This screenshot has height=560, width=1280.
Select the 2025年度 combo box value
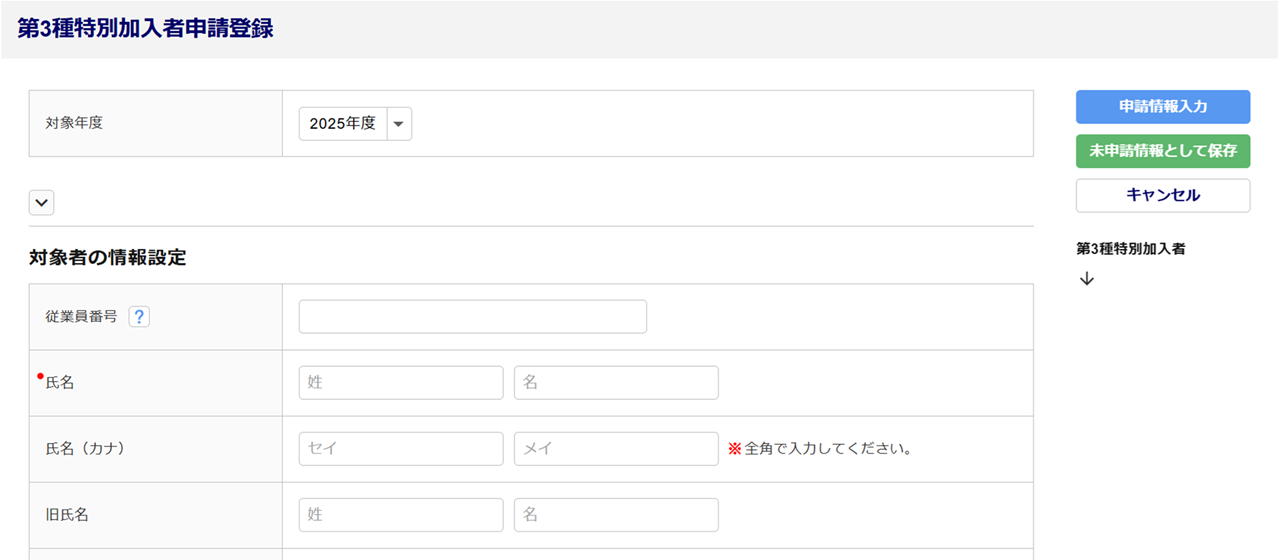(343, 124)
